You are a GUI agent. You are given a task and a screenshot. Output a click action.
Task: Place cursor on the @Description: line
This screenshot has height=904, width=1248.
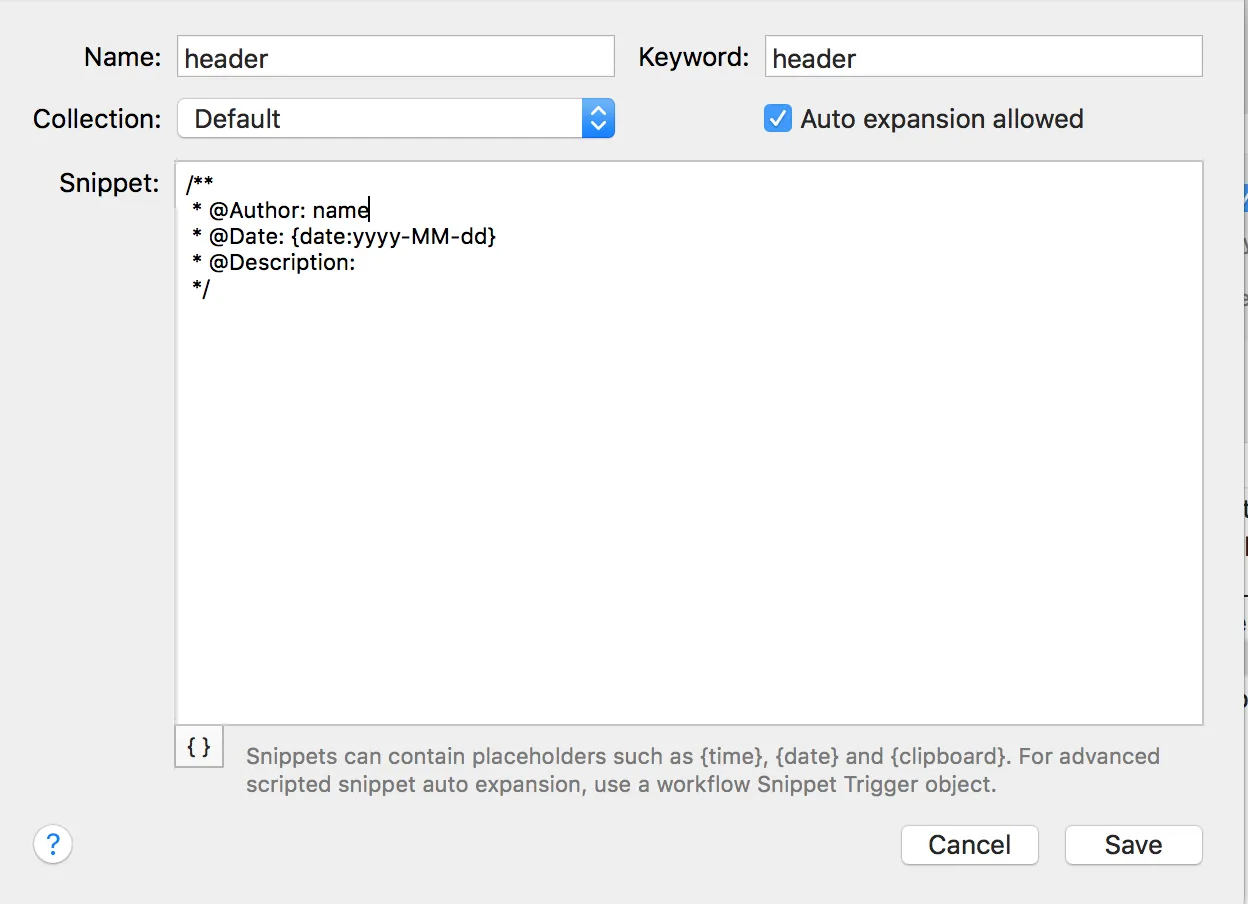pyautogui.click(x=273, y=263)
